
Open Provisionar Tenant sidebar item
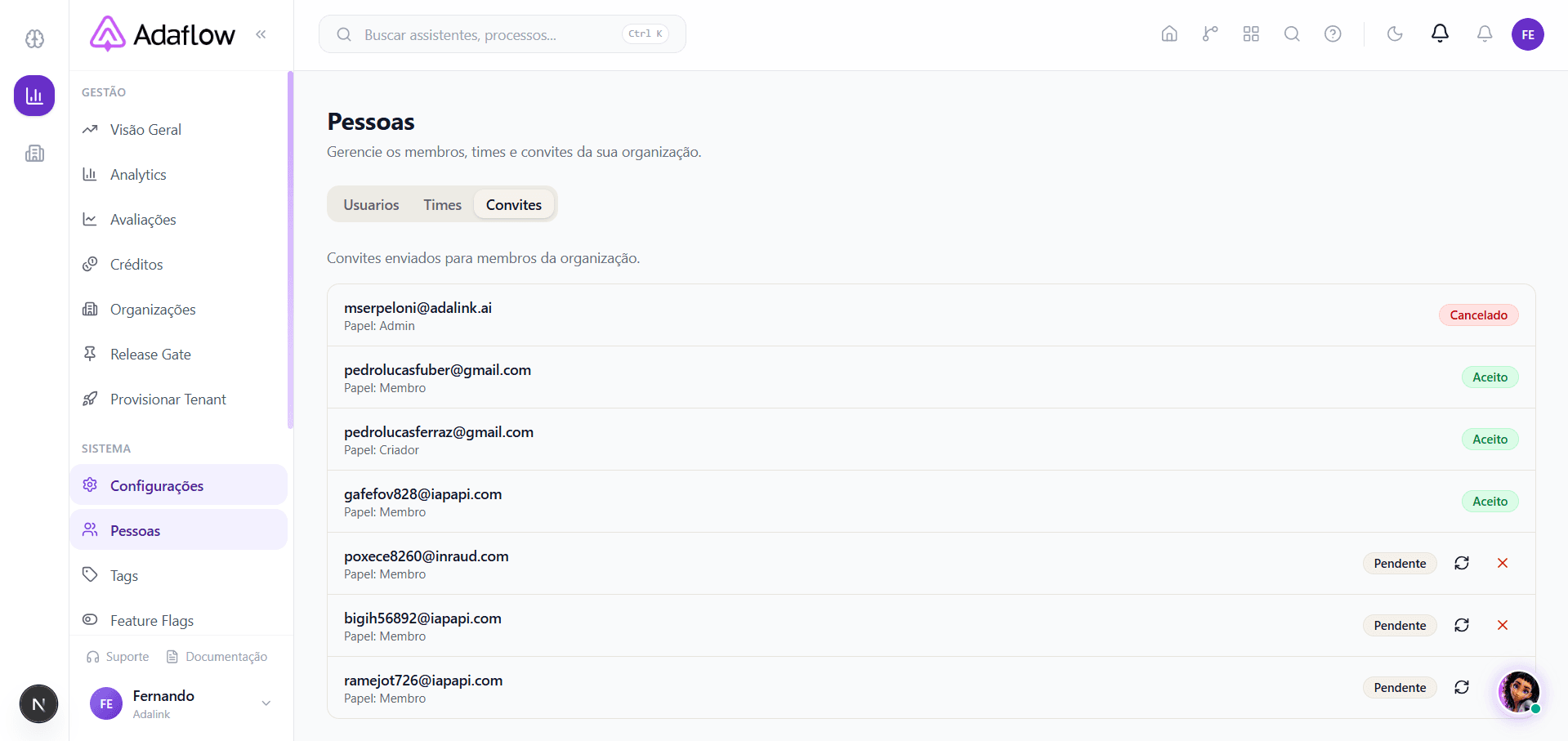pyautogui.click(x=178, y=400)
